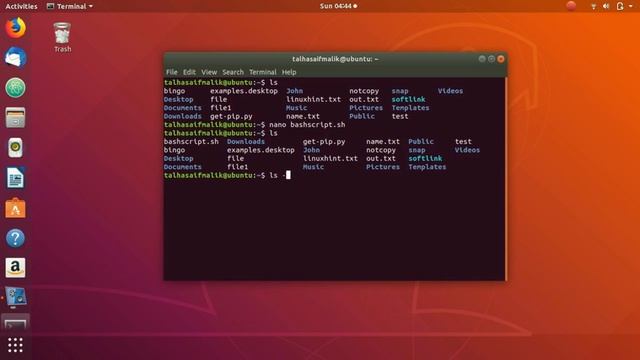
Task: Open the settings tools icon in dock
Action: click(16, 298)
